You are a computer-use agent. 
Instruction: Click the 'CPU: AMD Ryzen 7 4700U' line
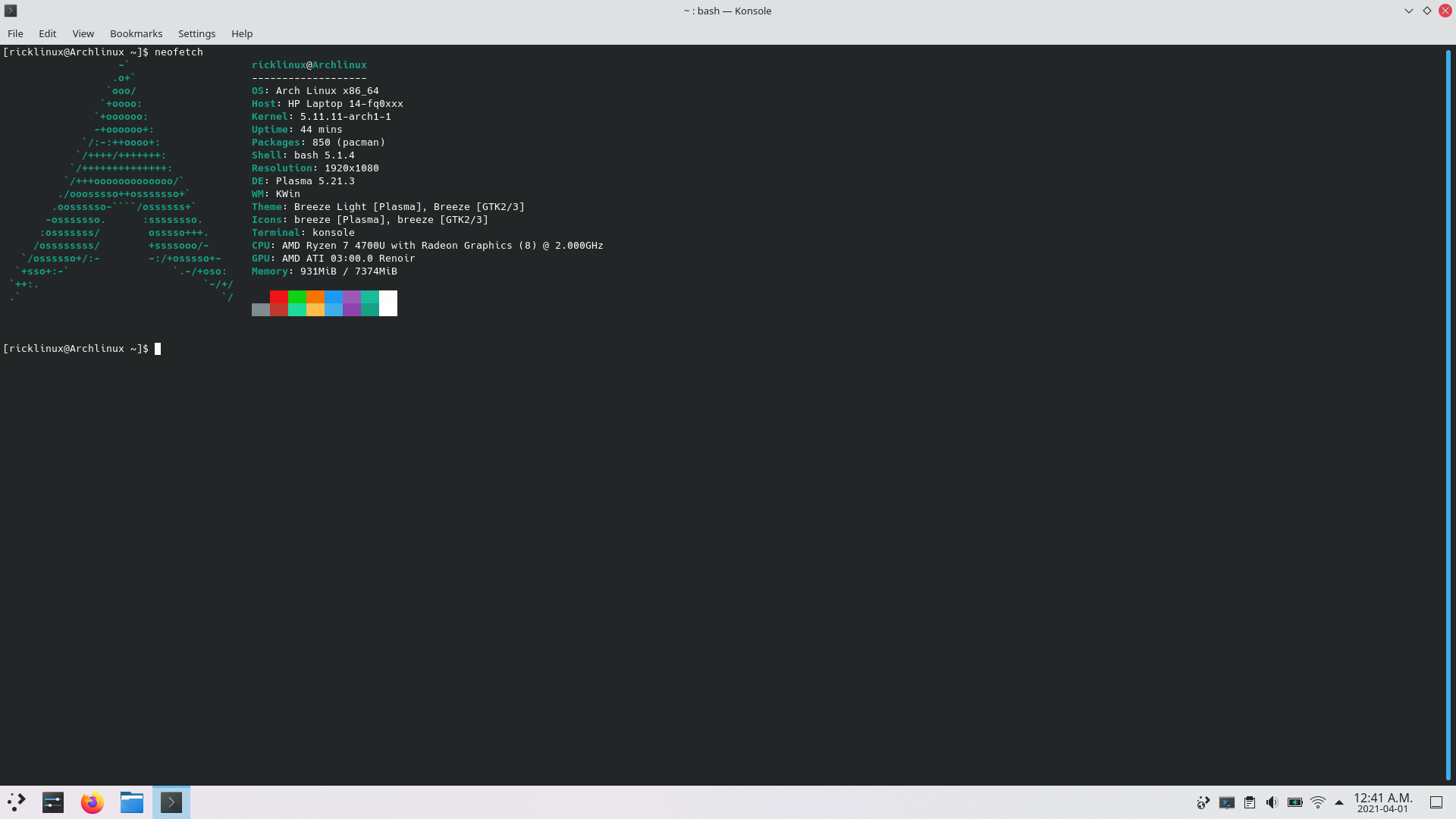pyautogui.click(x=428, y=246)
